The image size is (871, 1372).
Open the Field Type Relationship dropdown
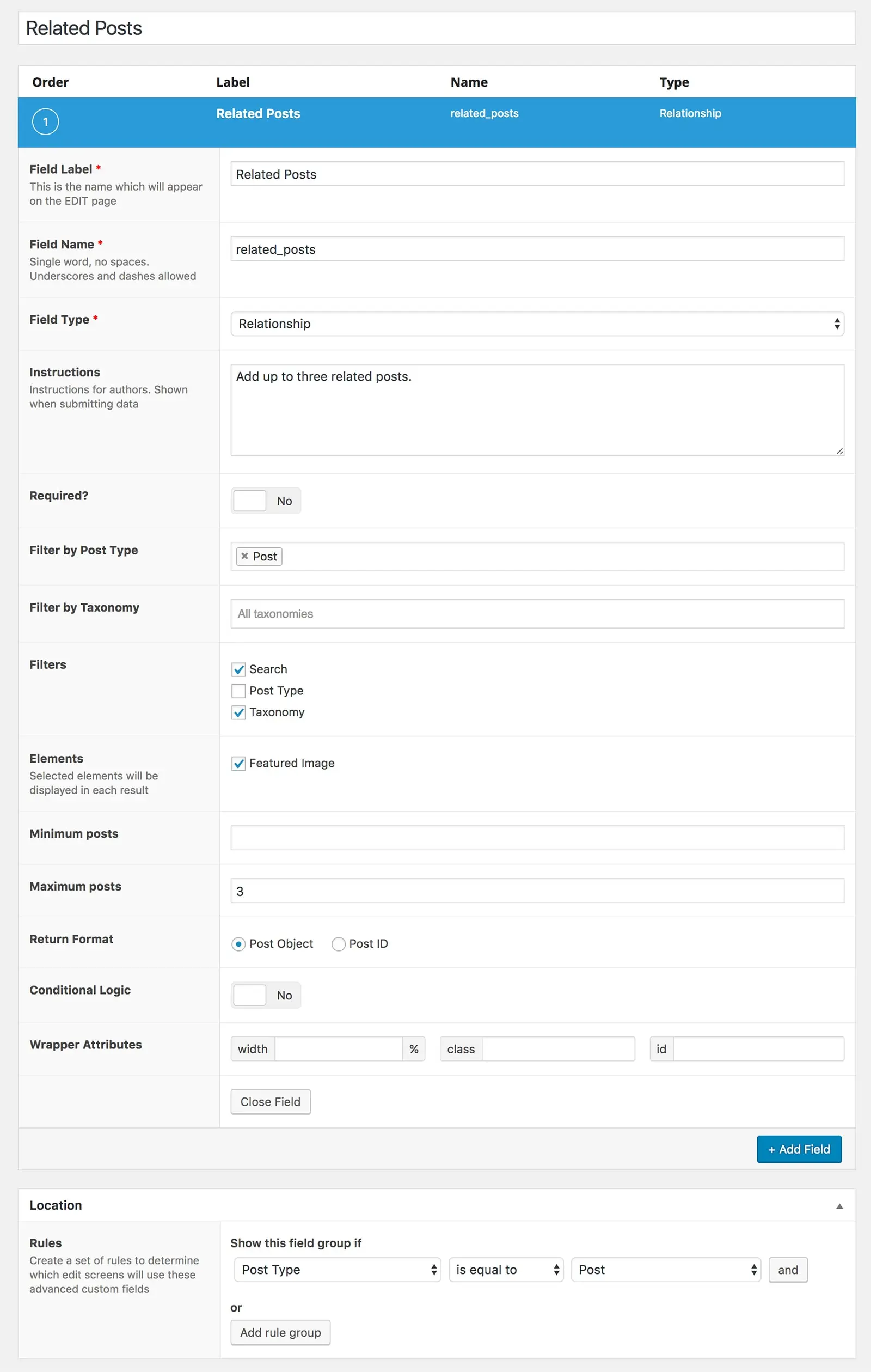(537, 324)
